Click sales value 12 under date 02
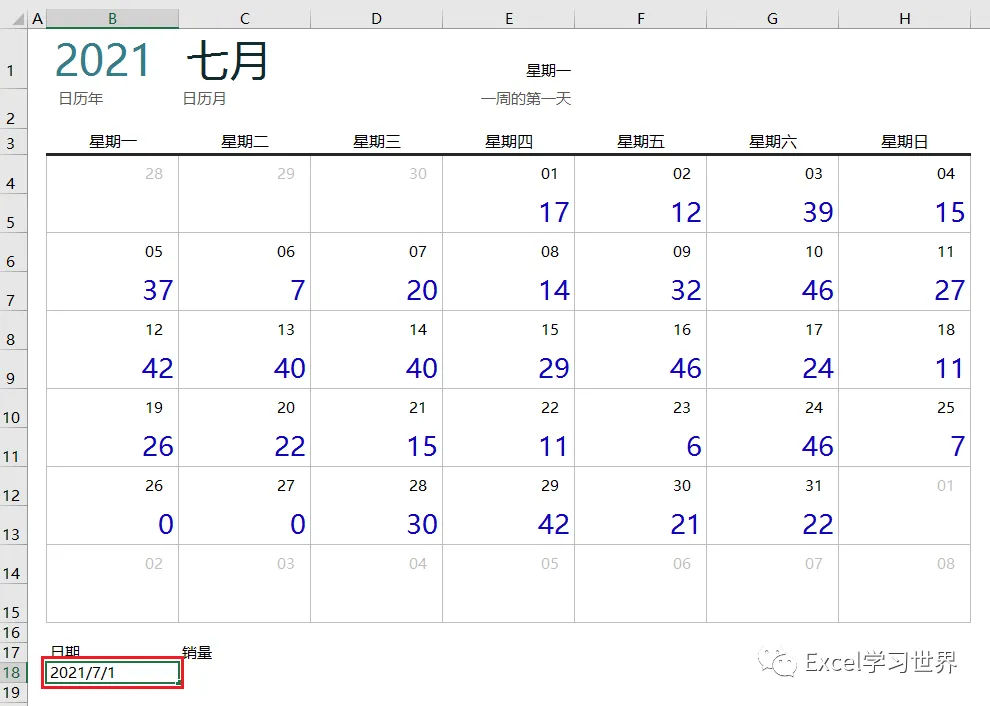Screen dimensions: 990x706 point(686,212)
